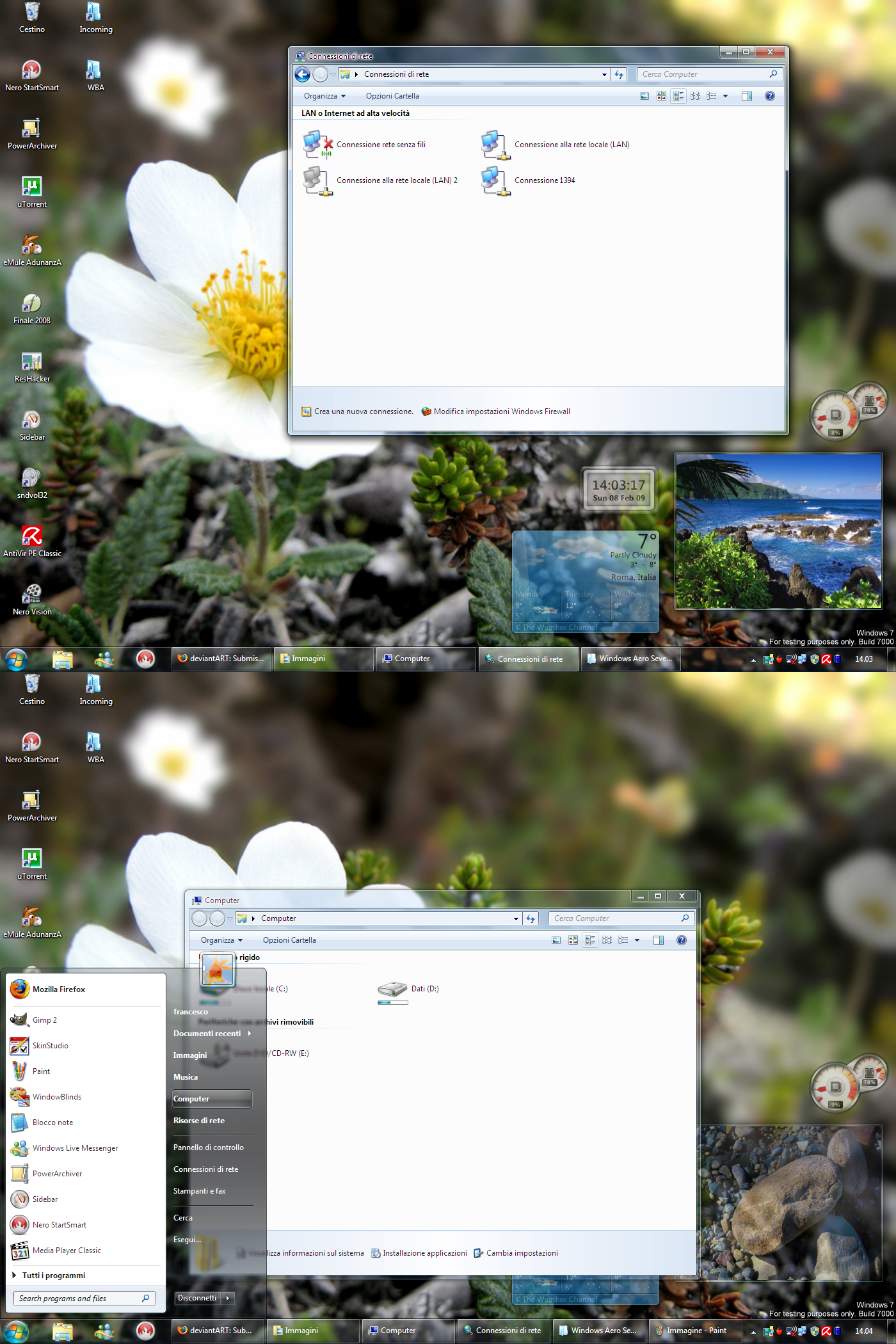
Task: Open Finale 2008 desktop shortcut
Action: (32, 309)
